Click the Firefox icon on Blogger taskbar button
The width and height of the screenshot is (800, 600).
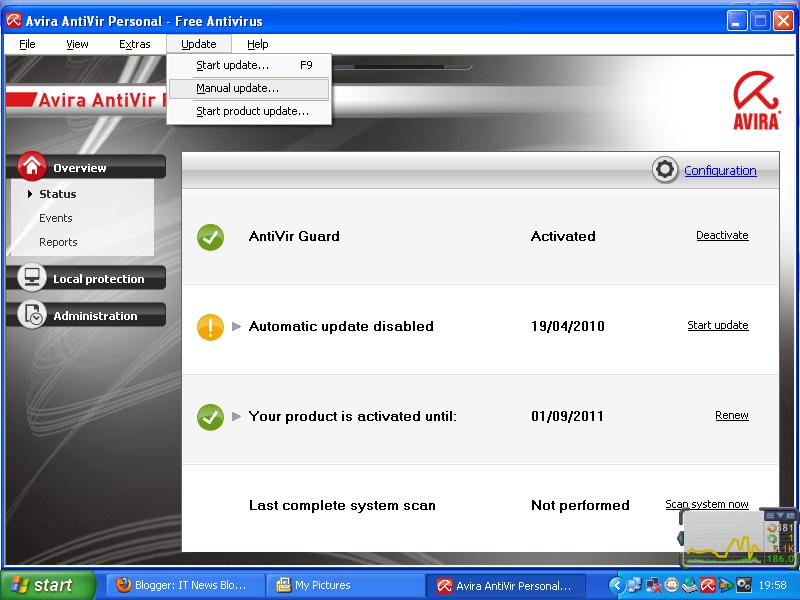123,585
